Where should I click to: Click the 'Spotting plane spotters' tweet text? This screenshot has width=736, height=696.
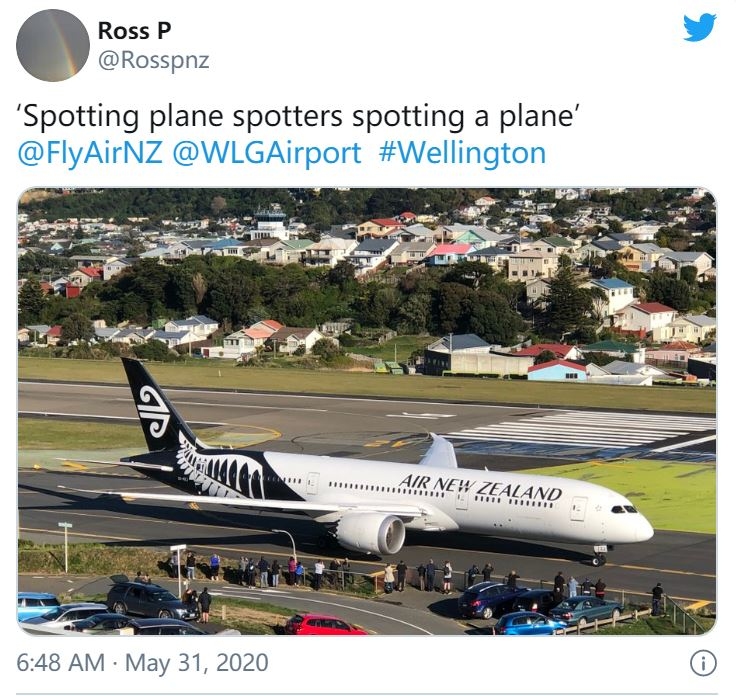pyautogui.click(x=298, y=116)
